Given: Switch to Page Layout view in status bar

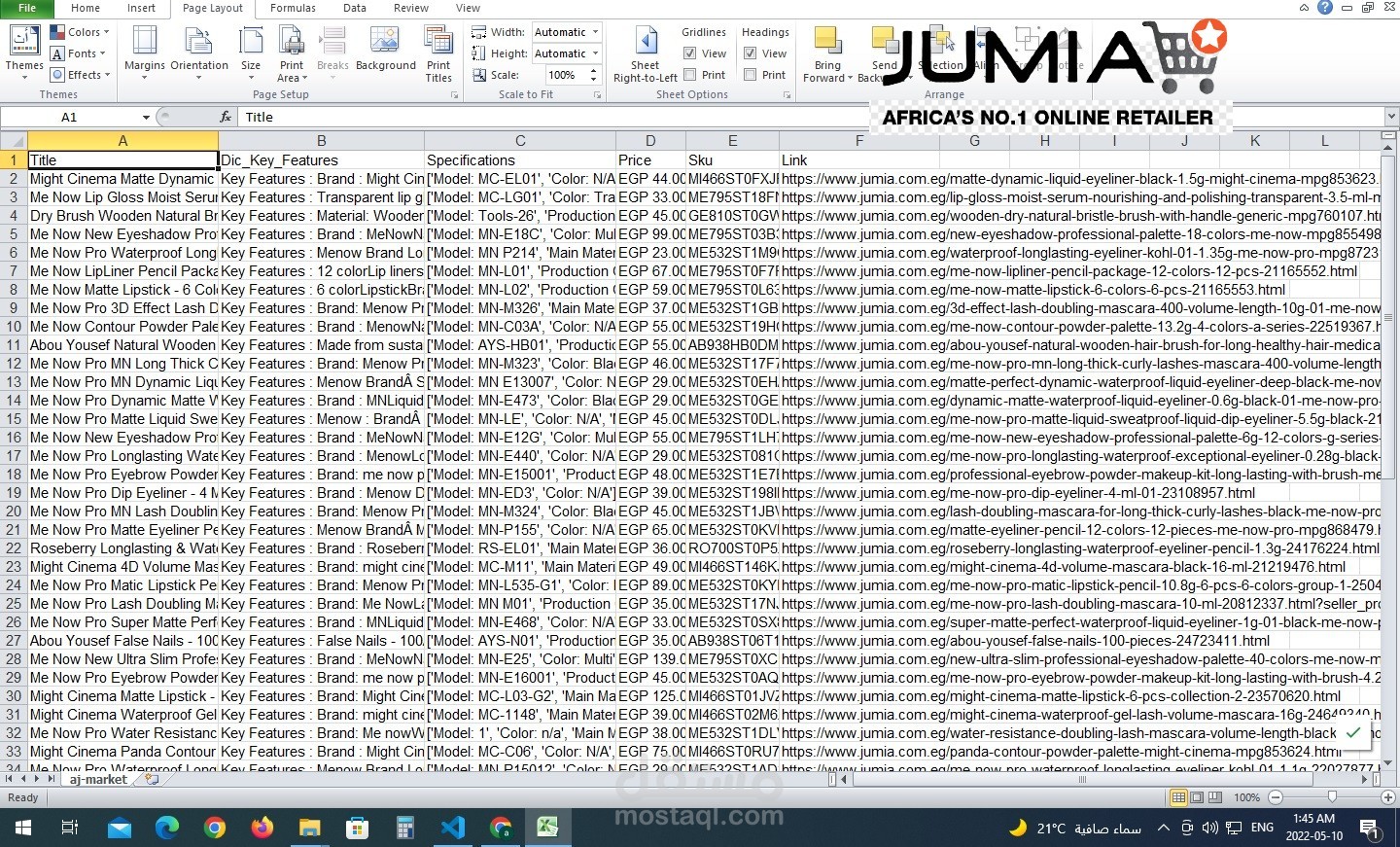Looking at the screenshot, I should click(x=1197, y=797).
